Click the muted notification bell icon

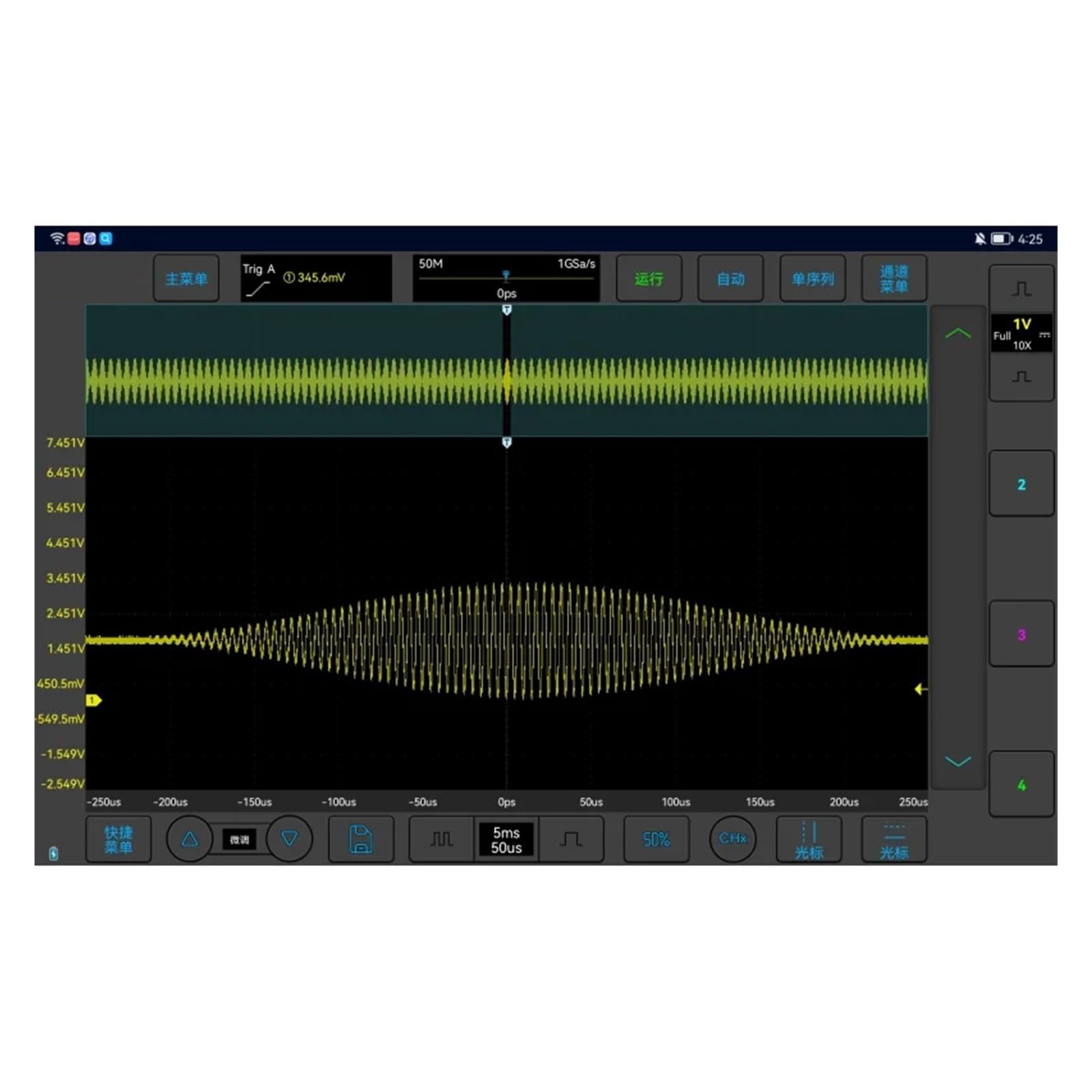pyautogui.click(x=980, y=239)
